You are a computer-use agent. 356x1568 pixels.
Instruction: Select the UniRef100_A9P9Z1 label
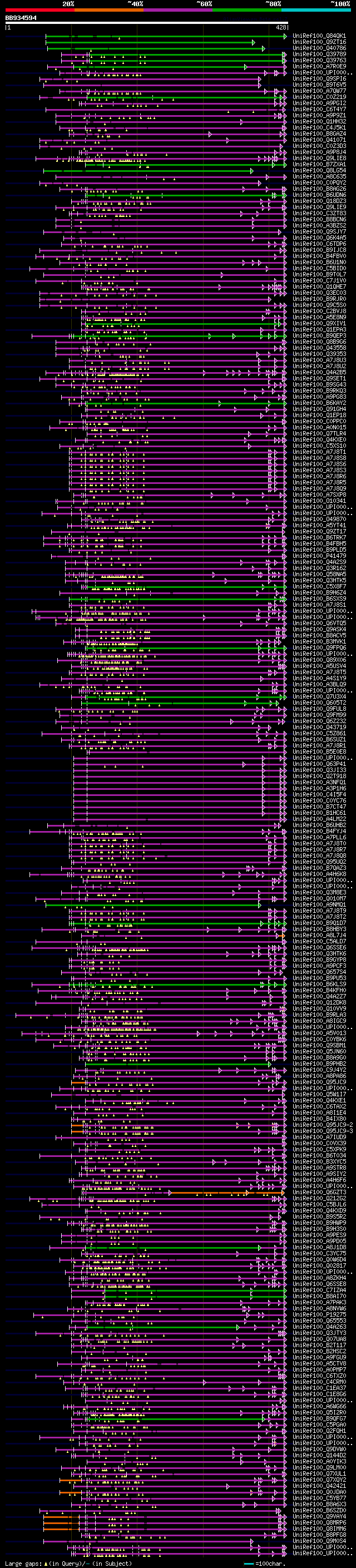pos(319,115)
